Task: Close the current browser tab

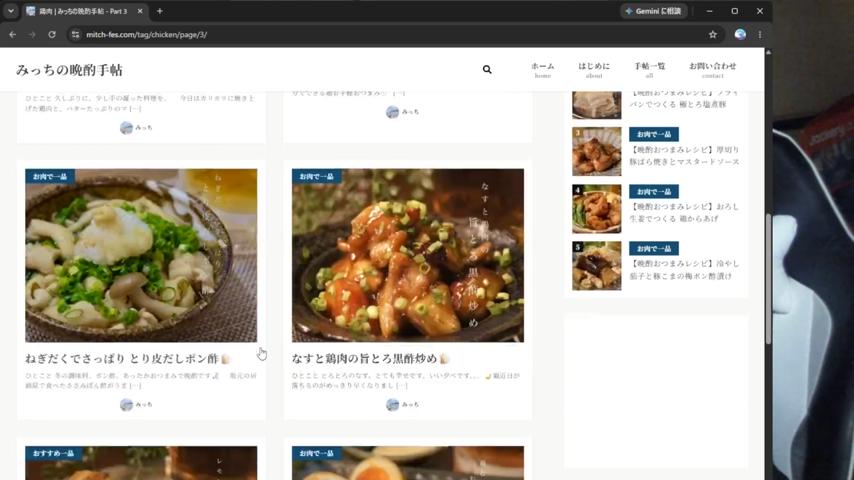Action: click(140, 11)
